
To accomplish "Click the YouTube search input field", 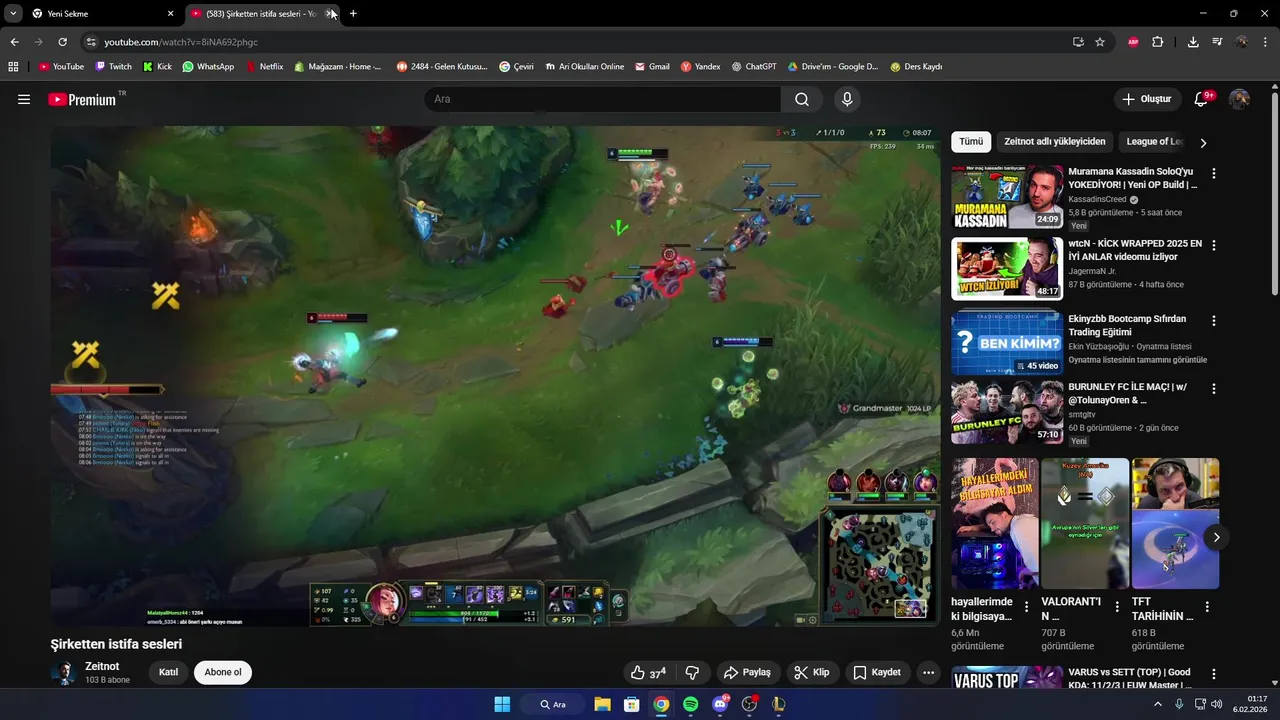I will (602, 99).
